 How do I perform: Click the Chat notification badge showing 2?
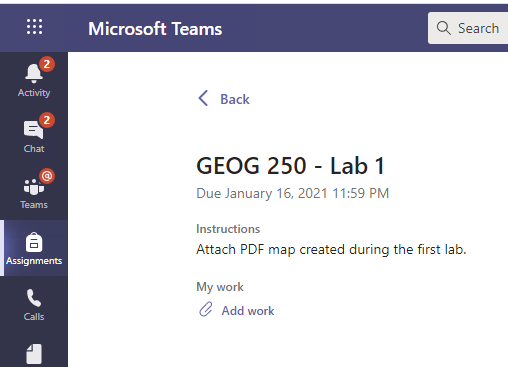47,120
